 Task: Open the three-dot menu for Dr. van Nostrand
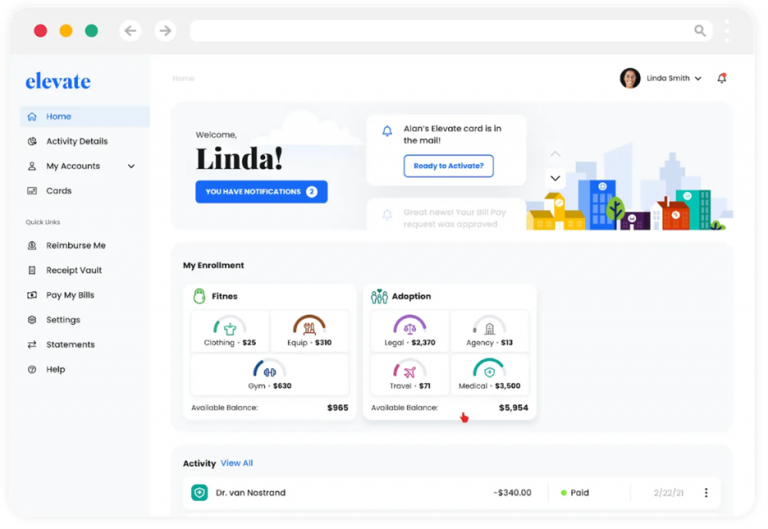pos(706,493)
